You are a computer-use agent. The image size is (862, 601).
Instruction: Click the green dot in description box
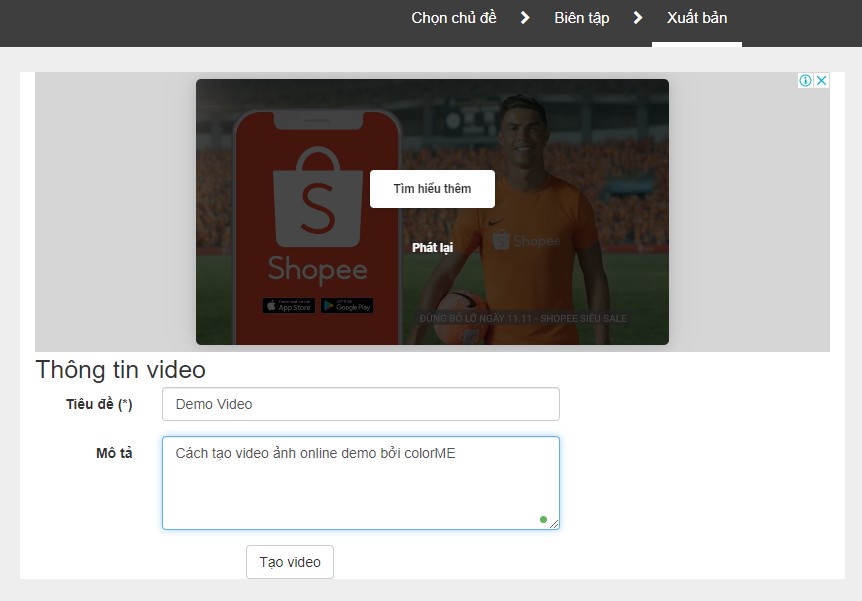(543, 520)
